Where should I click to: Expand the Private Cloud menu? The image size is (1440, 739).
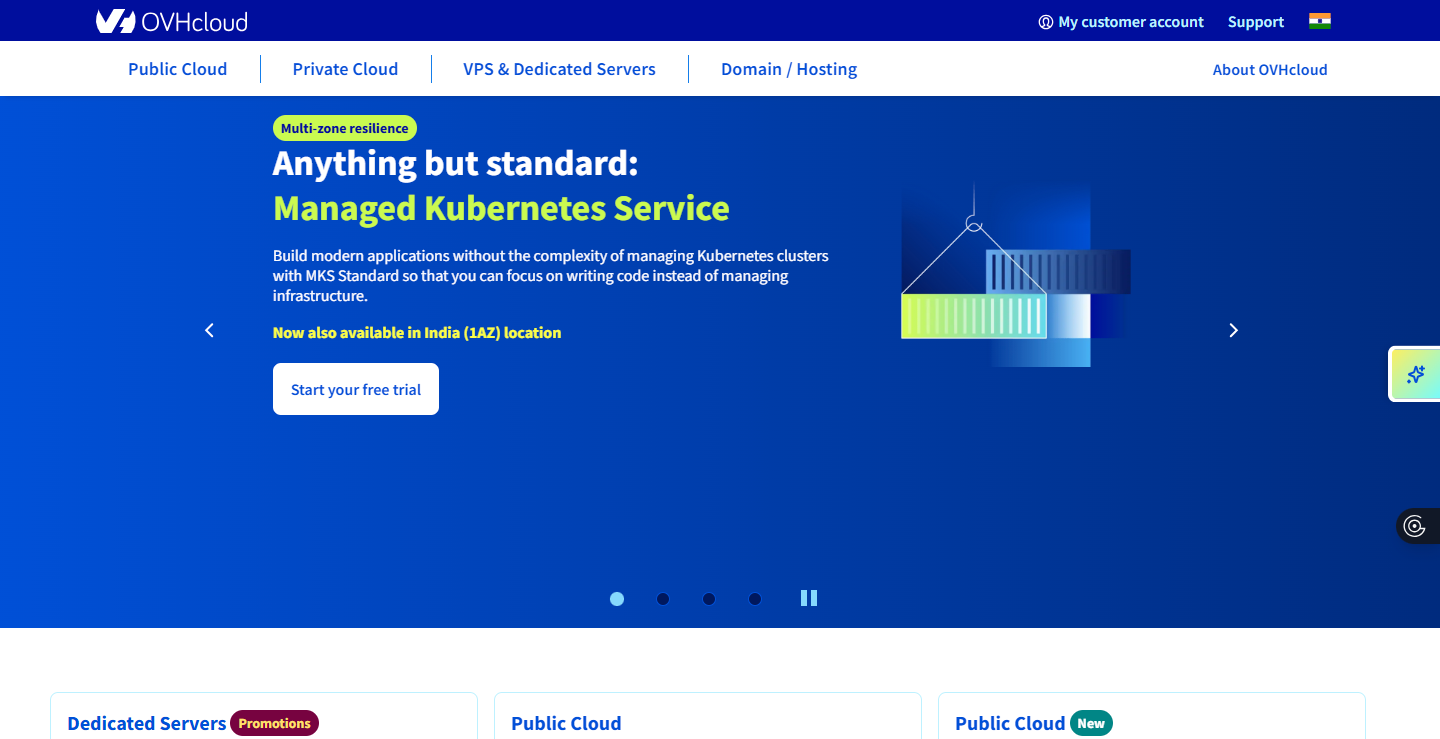point(345,69)
